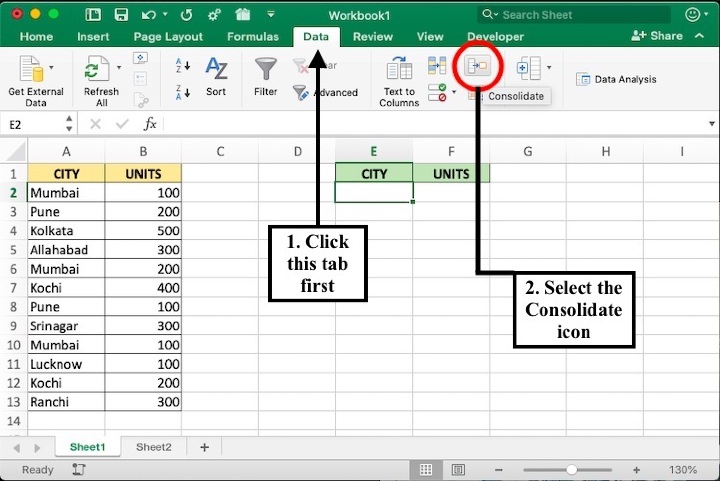Viewport: 720px width, 481px height.
Task: Click the Connections icon in ribbon
Action: tap(141, 58)
